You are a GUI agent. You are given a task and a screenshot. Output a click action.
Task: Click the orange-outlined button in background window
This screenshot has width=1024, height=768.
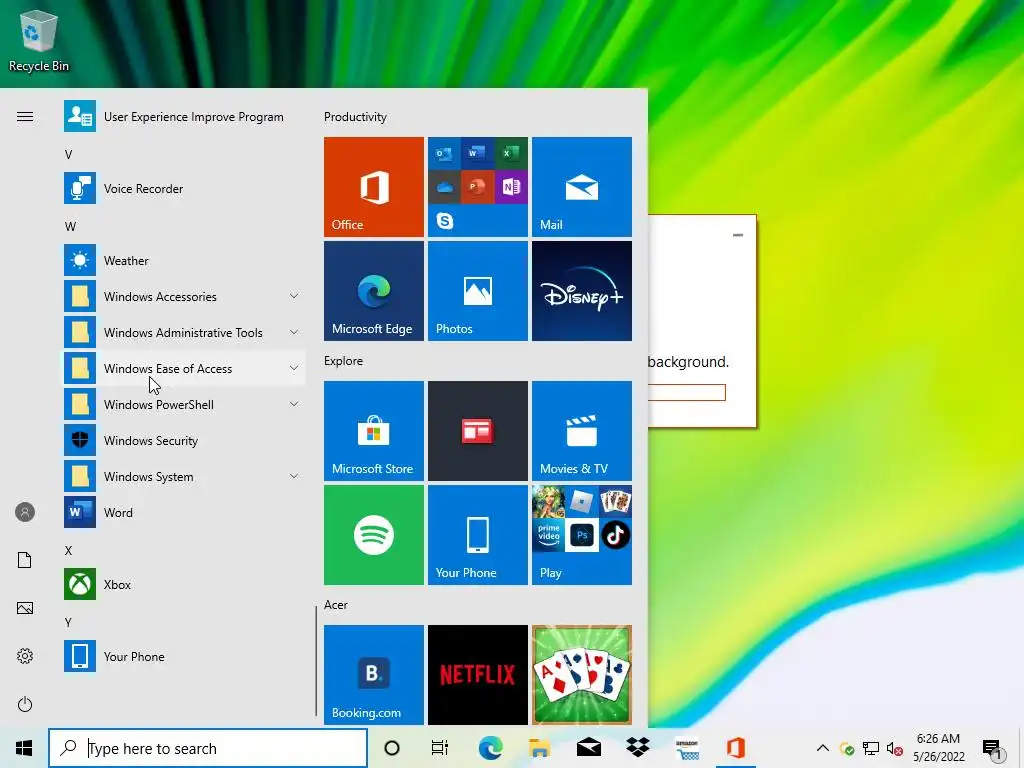click(686, 392)
